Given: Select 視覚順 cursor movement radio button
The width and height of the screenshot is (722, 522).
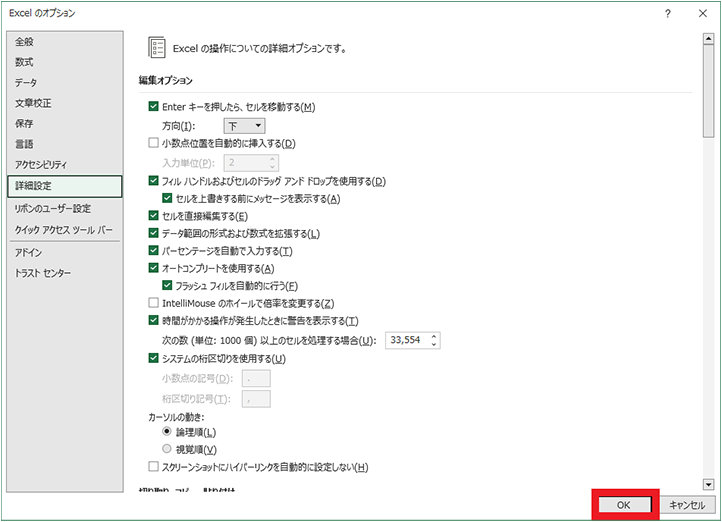Looking at the screenshot, I should click(x=167, y=449).
